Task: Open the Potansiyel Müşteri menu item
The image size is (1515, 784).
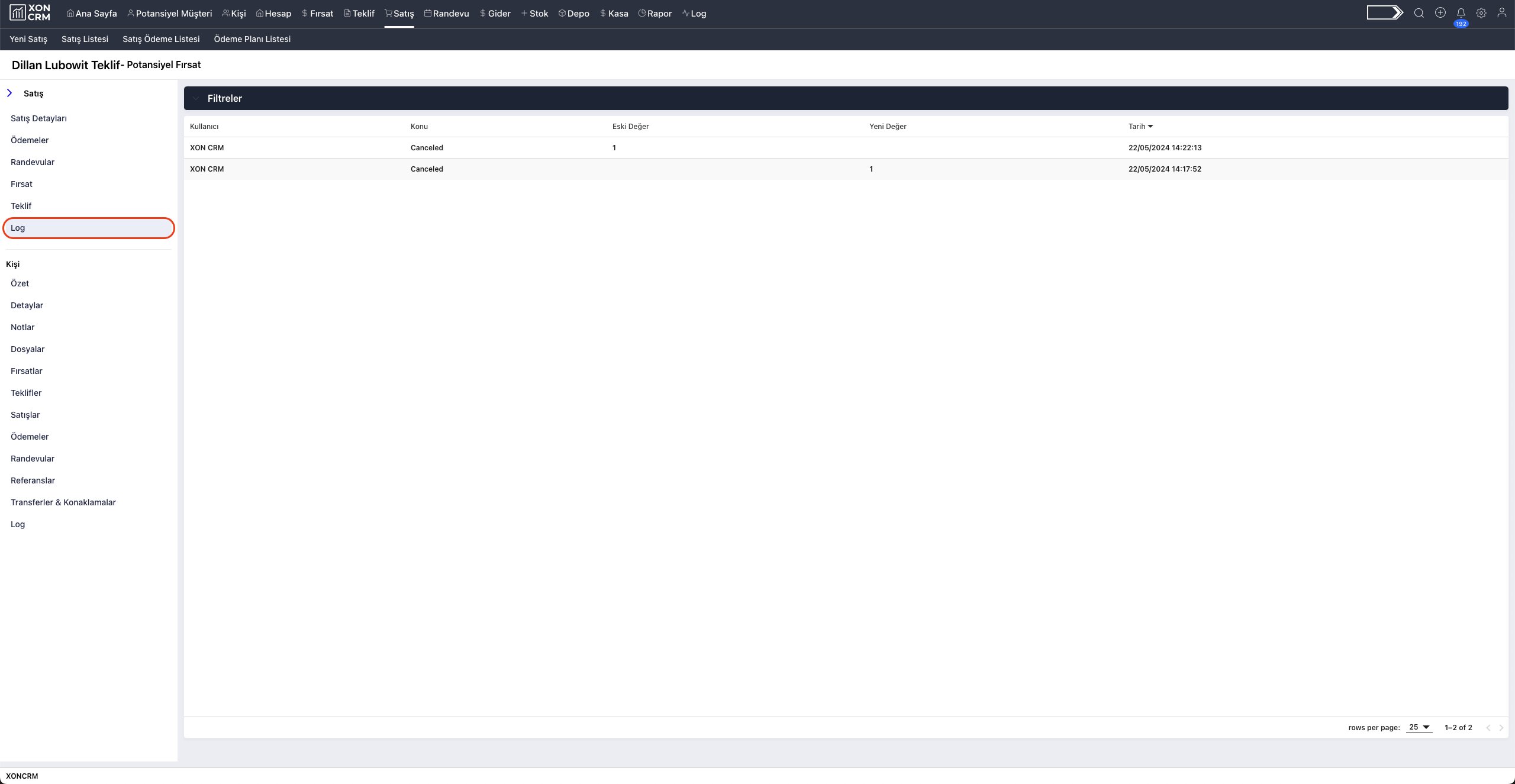Action: 169,14
